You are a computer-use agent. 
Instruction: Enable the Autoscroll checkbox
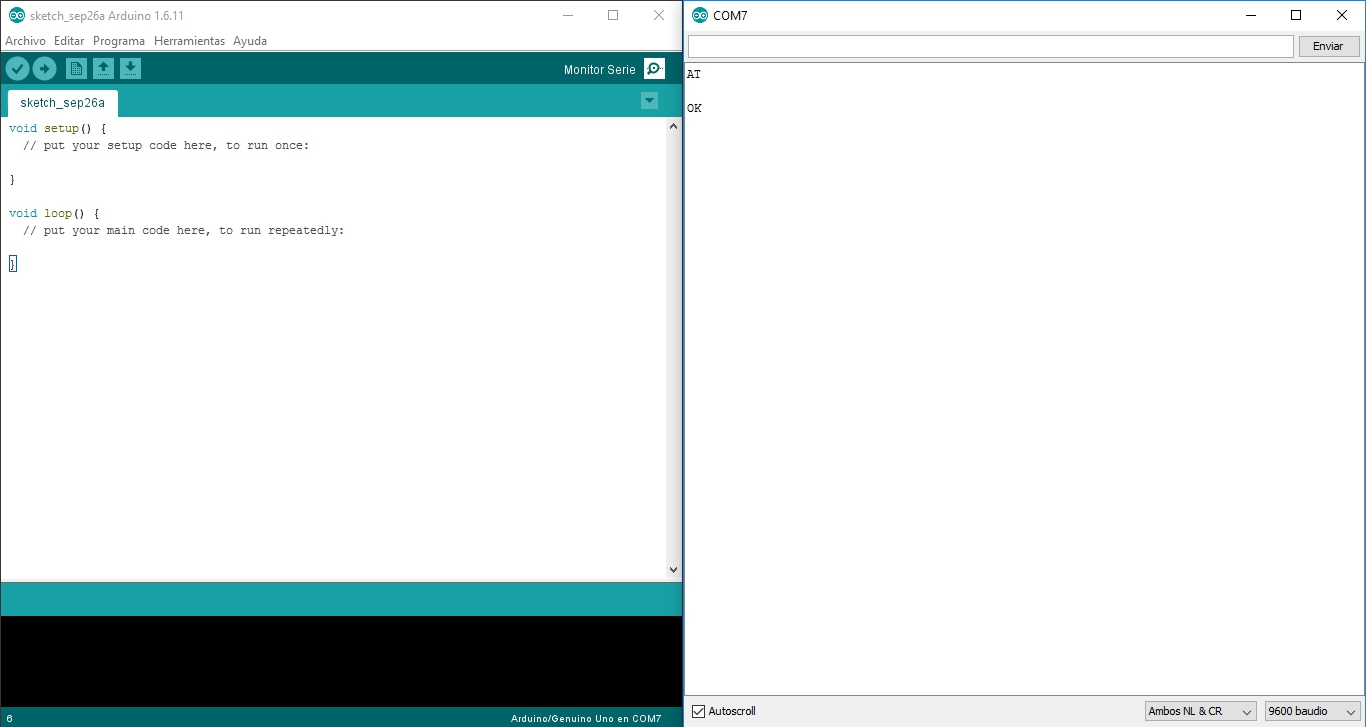point(697,711)
